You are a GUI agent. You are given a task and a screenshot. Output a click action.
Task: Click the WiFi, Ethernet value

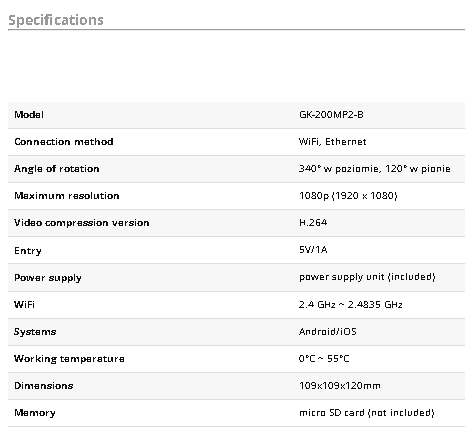[x=332, y=142]
